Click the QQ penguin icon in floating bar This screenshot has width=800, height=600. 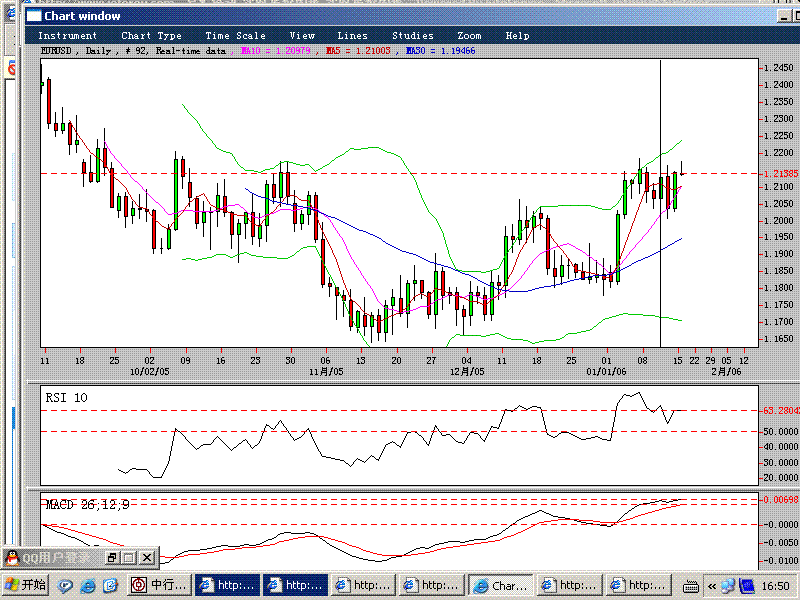point(12,558)
